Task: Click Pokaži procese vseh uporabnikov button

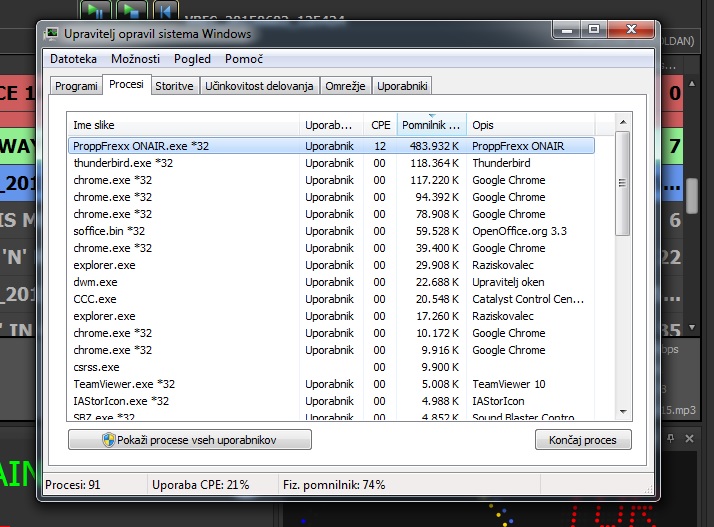Action: coord(190,440)
